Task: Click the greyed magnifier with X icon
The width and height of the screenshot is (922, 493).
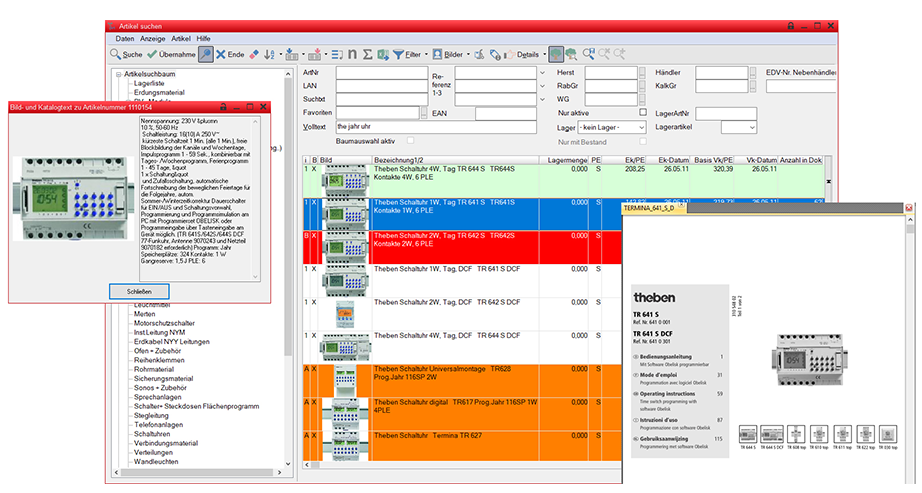Action: point(604,54)
